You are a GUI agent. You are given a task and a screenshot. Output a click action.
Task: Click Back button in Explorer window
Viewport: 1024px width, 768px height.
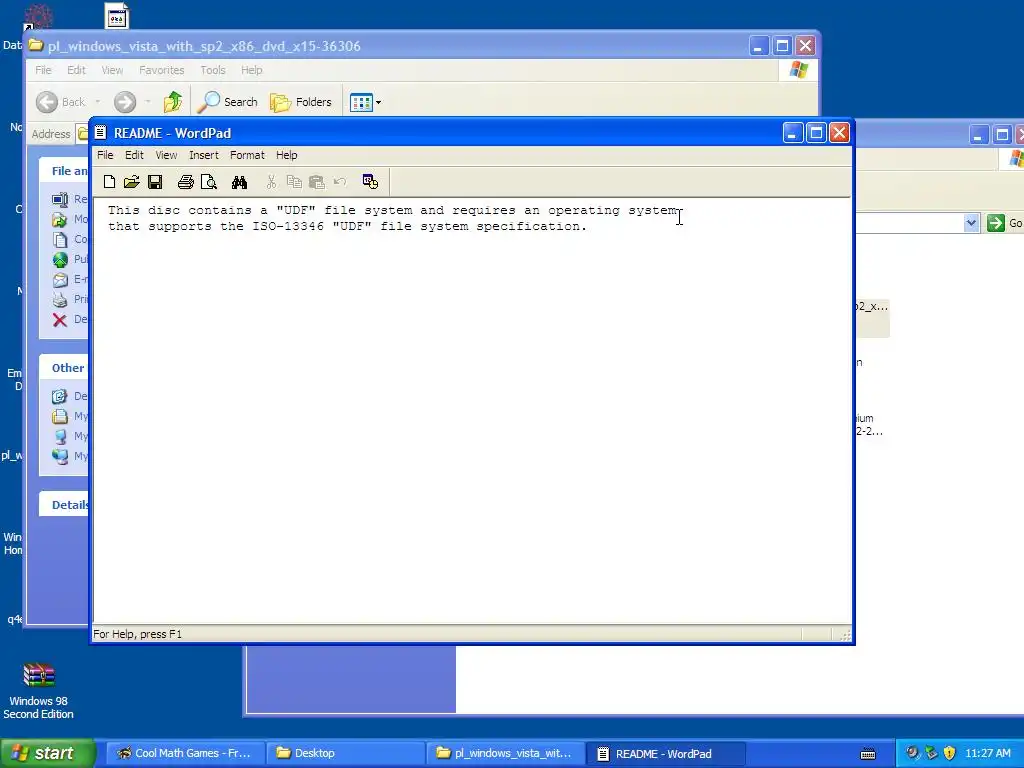click(61, 102)
